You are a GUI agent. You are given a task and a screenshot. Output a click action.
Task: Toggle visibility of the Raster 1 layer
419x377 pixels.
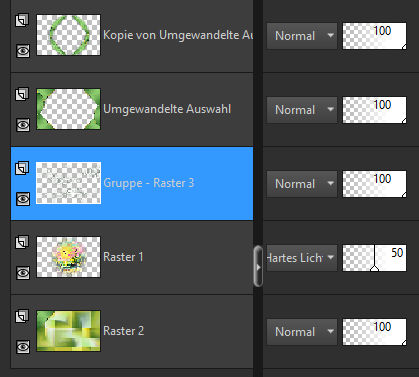tap(23, 273)
